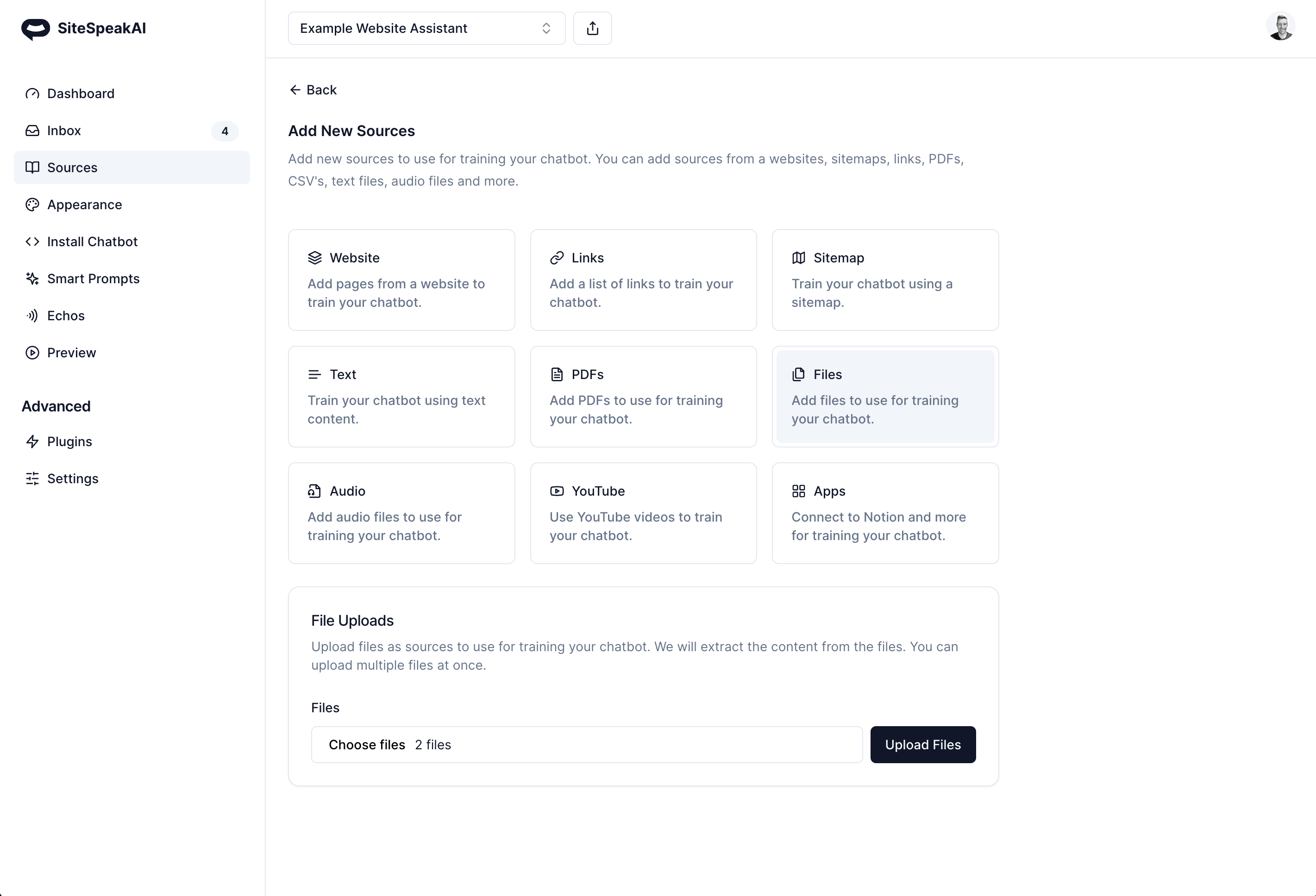Go to Dashboard in sidebar

[81, 93]
